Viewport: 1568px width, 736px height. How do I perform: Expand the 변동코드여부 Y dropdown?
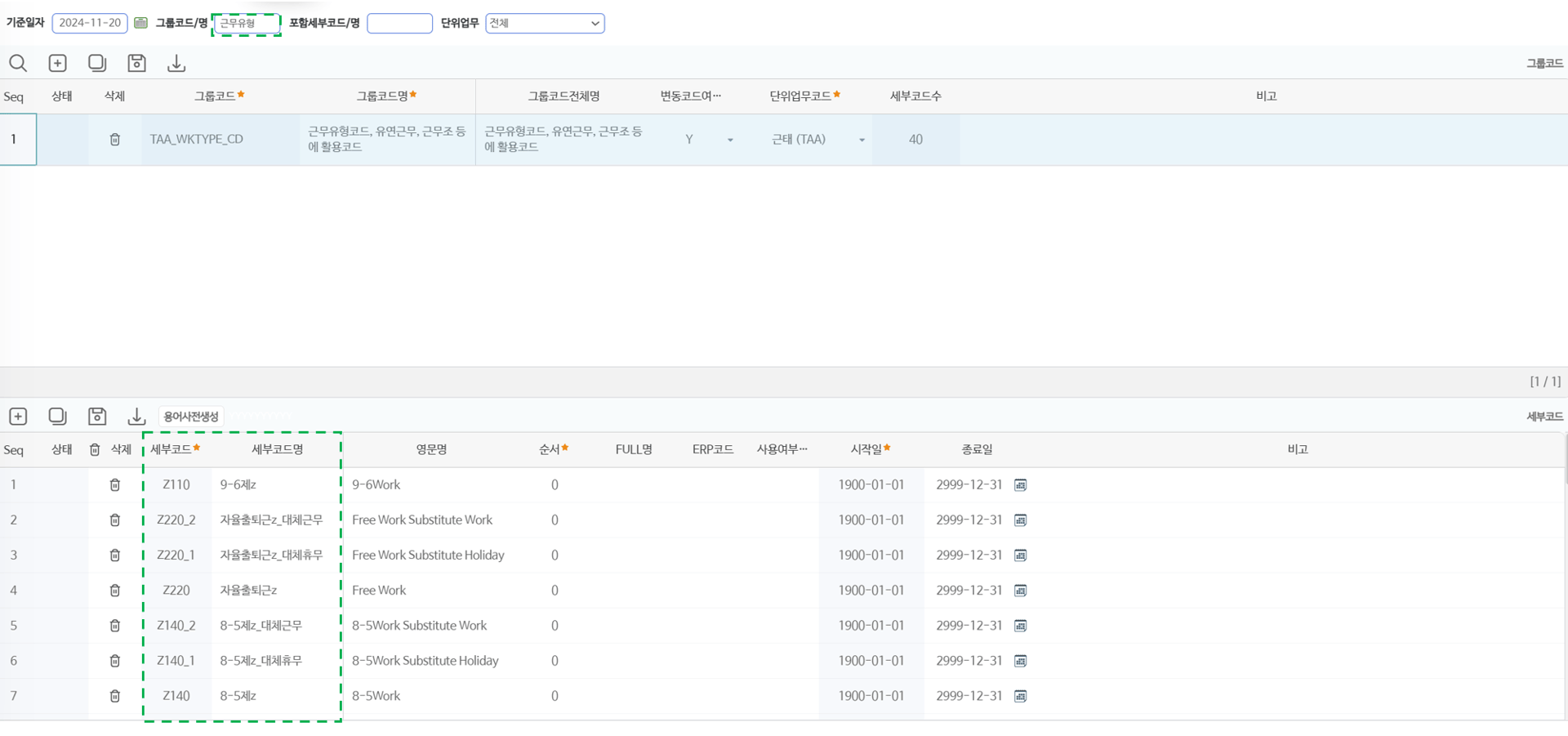tap(730, 140)
